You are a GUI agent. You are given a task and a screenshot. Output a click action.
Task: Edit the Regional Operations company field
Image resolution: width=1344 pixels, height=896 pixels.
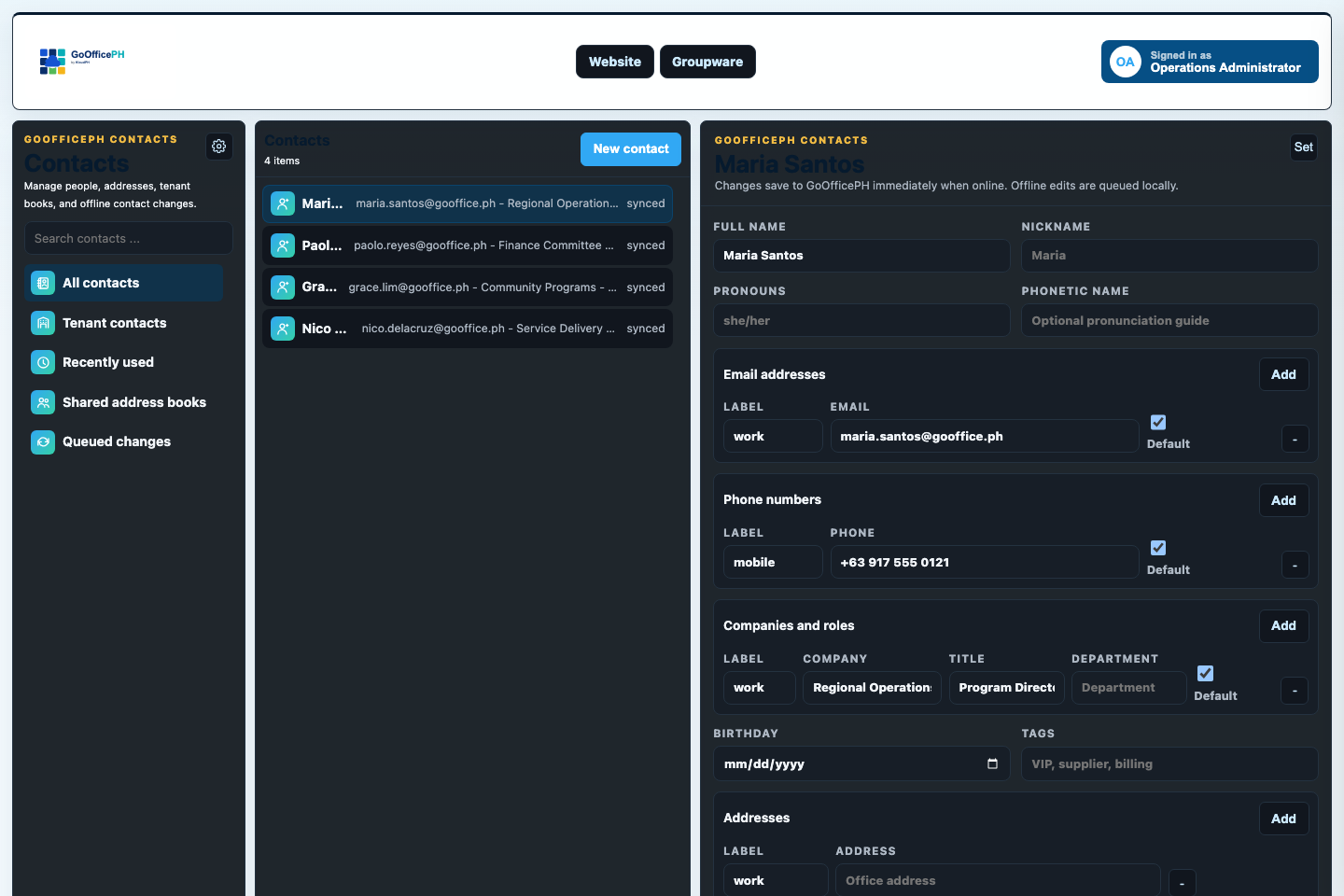tap(872, 688)
